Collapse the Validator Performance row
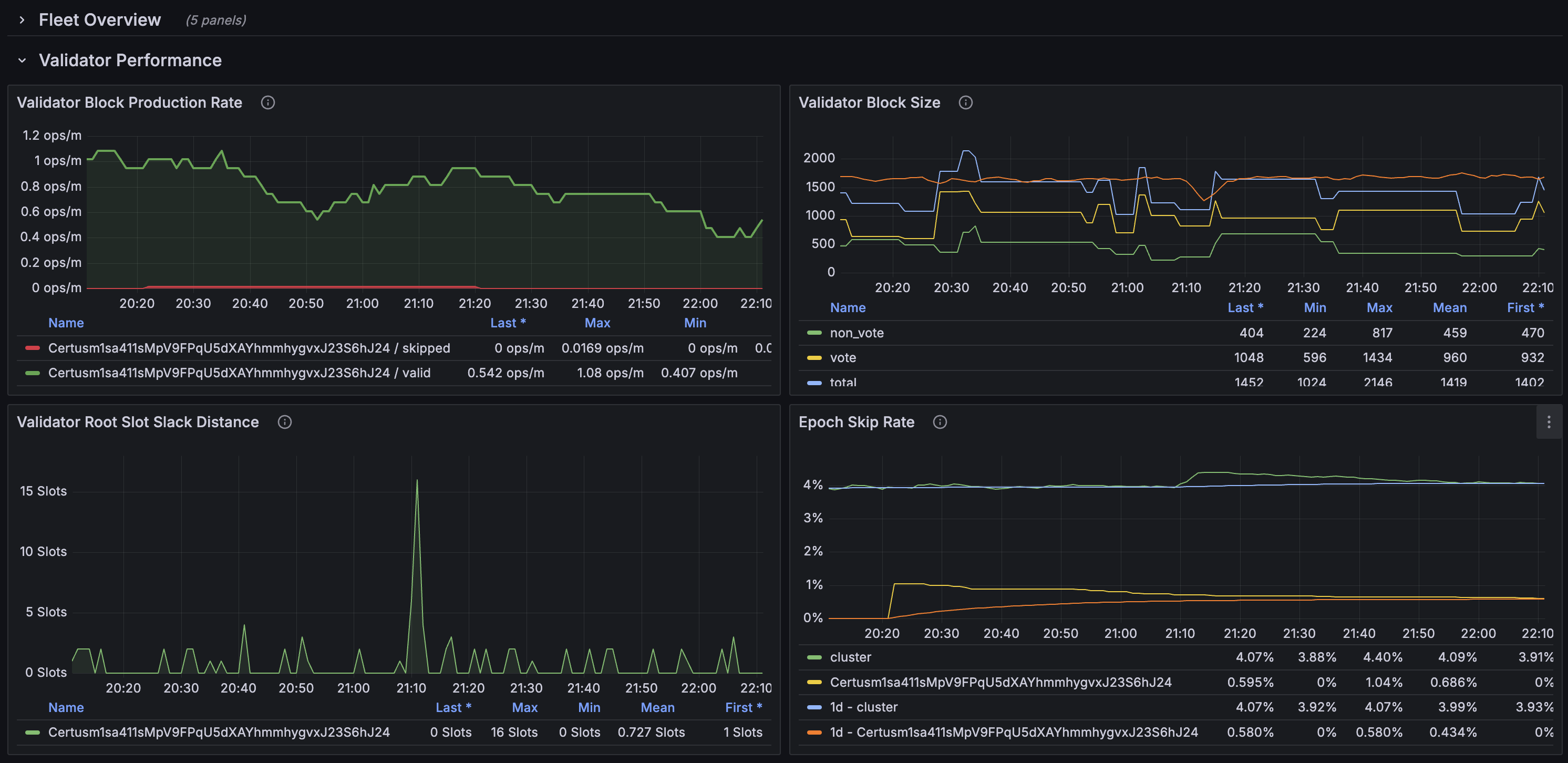Screen dimensions: 1568x763 tap(22, 60)
